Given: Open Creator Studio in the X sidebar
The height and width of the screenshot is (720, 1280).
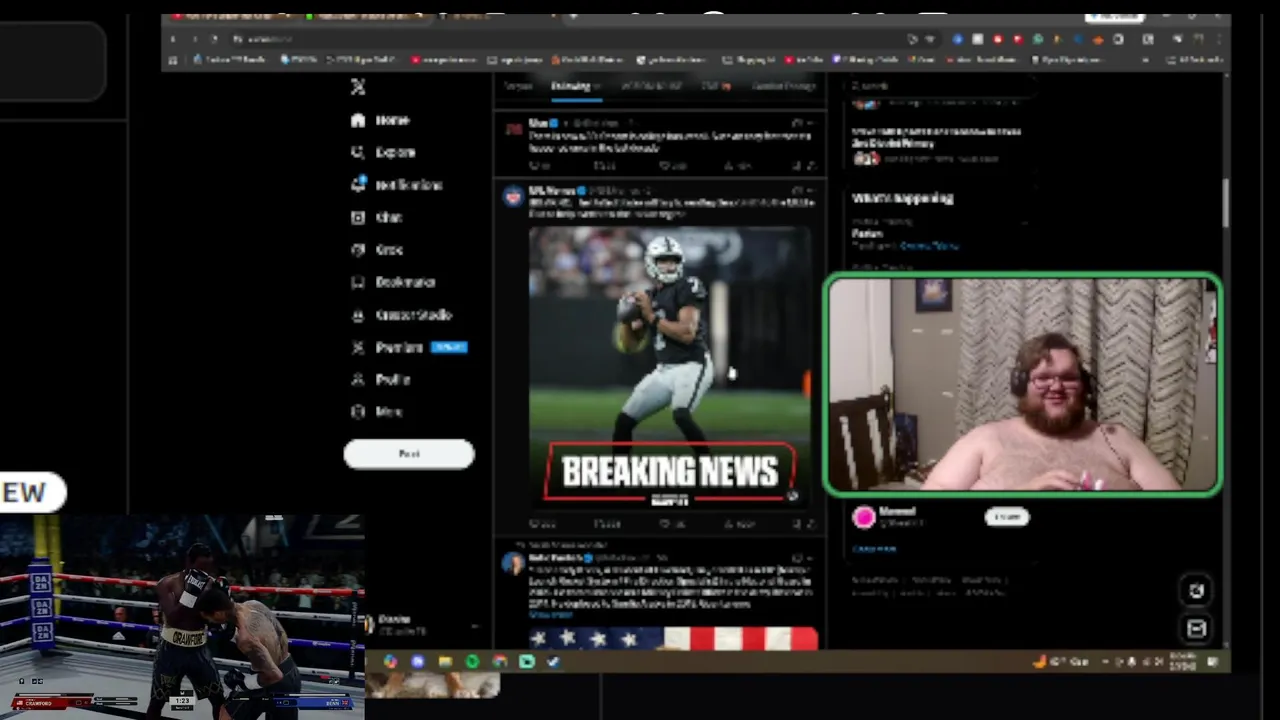Looking at the screenshot, I should click(402, 315).
